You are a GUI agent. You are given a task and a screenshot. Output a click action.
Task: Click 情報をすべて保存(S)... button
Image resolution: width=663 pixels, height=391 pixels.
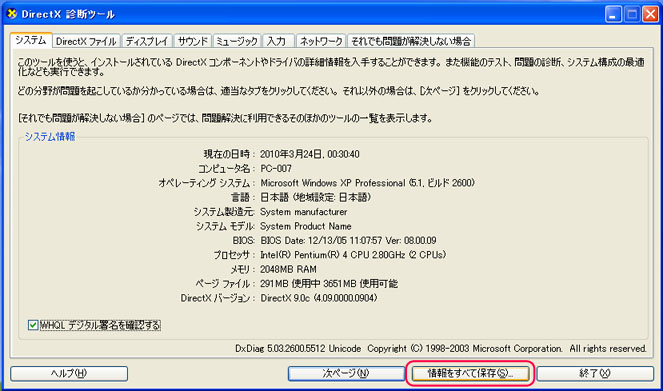click(470, 373)
